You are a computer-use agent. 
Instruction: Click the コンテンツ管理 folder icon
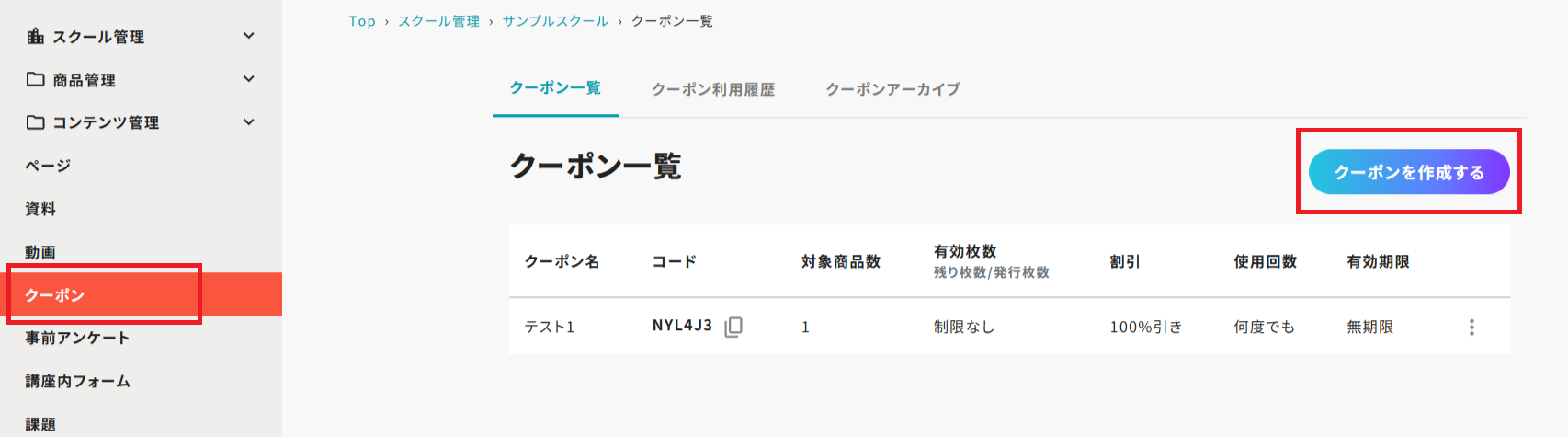point(36,122)
